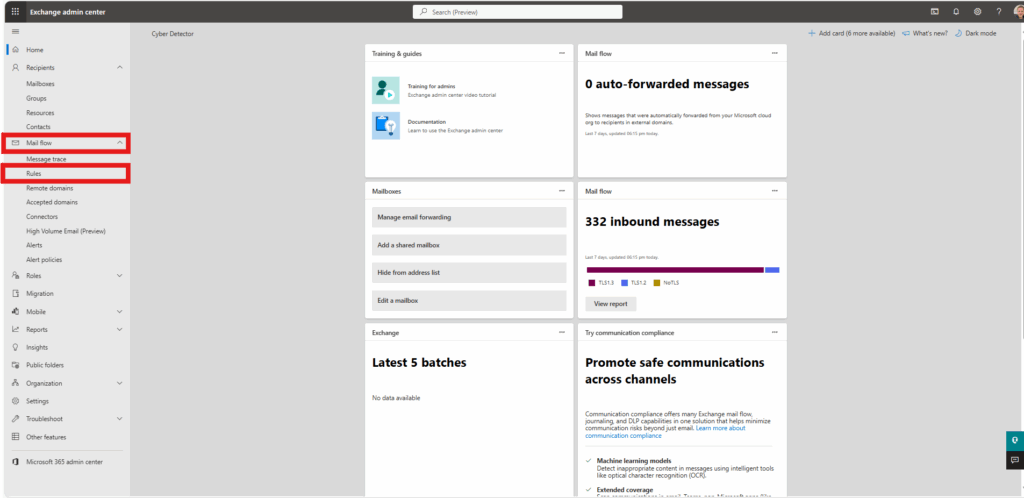Click the Other features grid icon
This screenshot has width=1024, height=498.
16,437
